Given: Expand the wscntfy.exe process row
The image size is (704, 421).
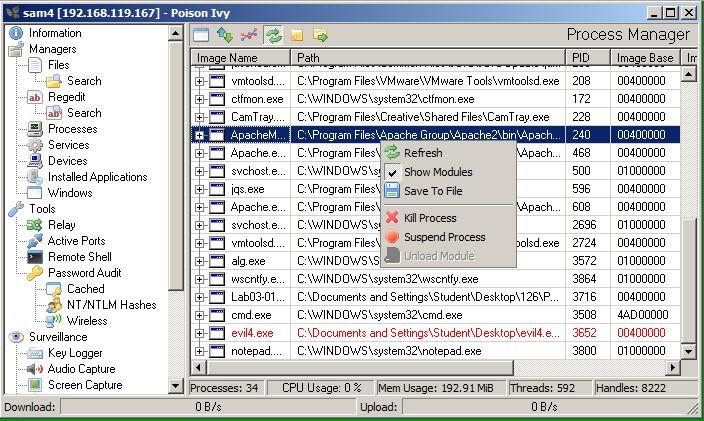Looking at the screenshot, I should 199,279.
